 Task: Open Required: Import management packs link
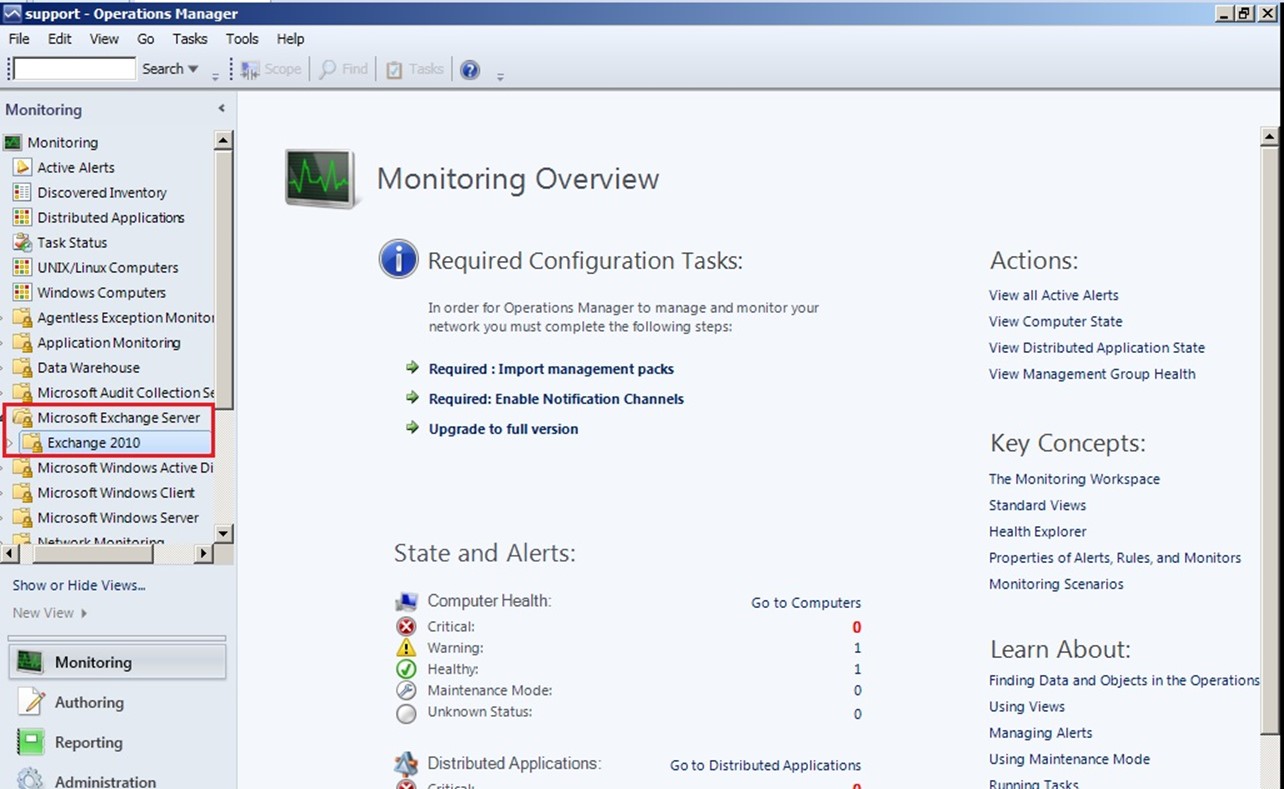click(x=551, y=369)
